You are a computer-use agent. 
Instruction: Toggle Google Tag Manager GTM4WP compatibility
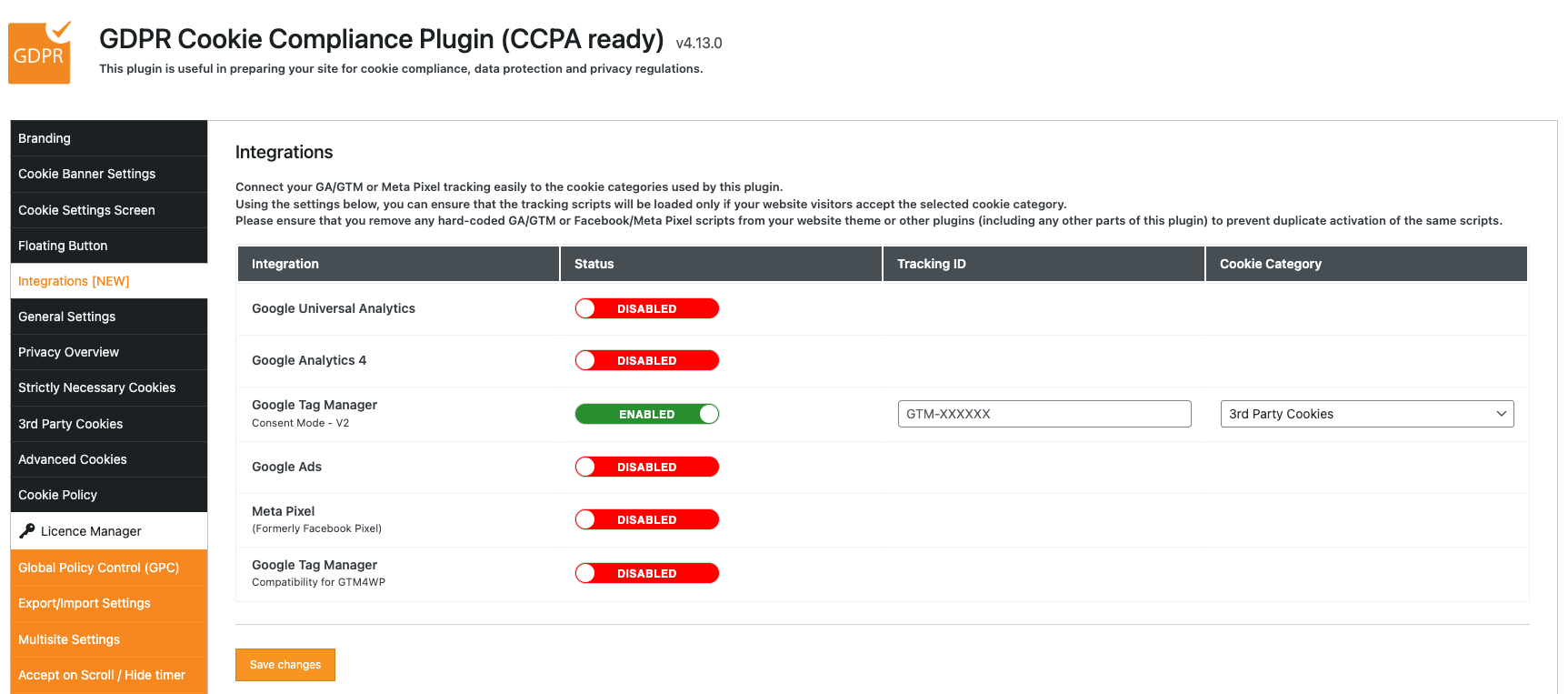[647, 573]
